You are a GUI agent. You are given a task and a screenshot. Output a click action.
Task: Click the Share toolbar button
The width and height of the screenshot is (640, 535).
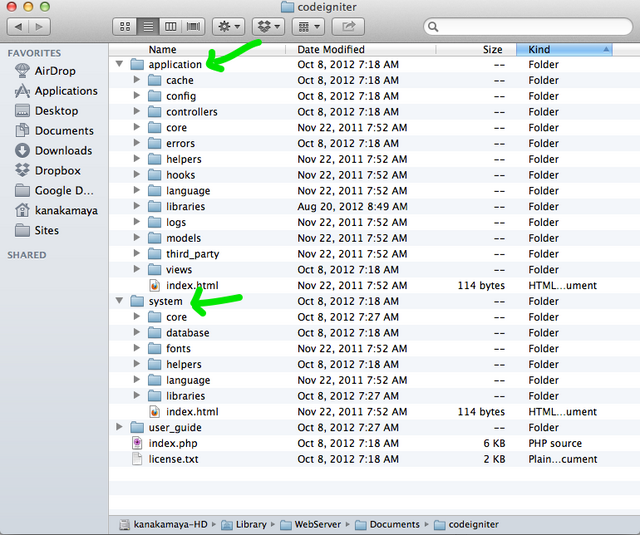tap(348, 27)
